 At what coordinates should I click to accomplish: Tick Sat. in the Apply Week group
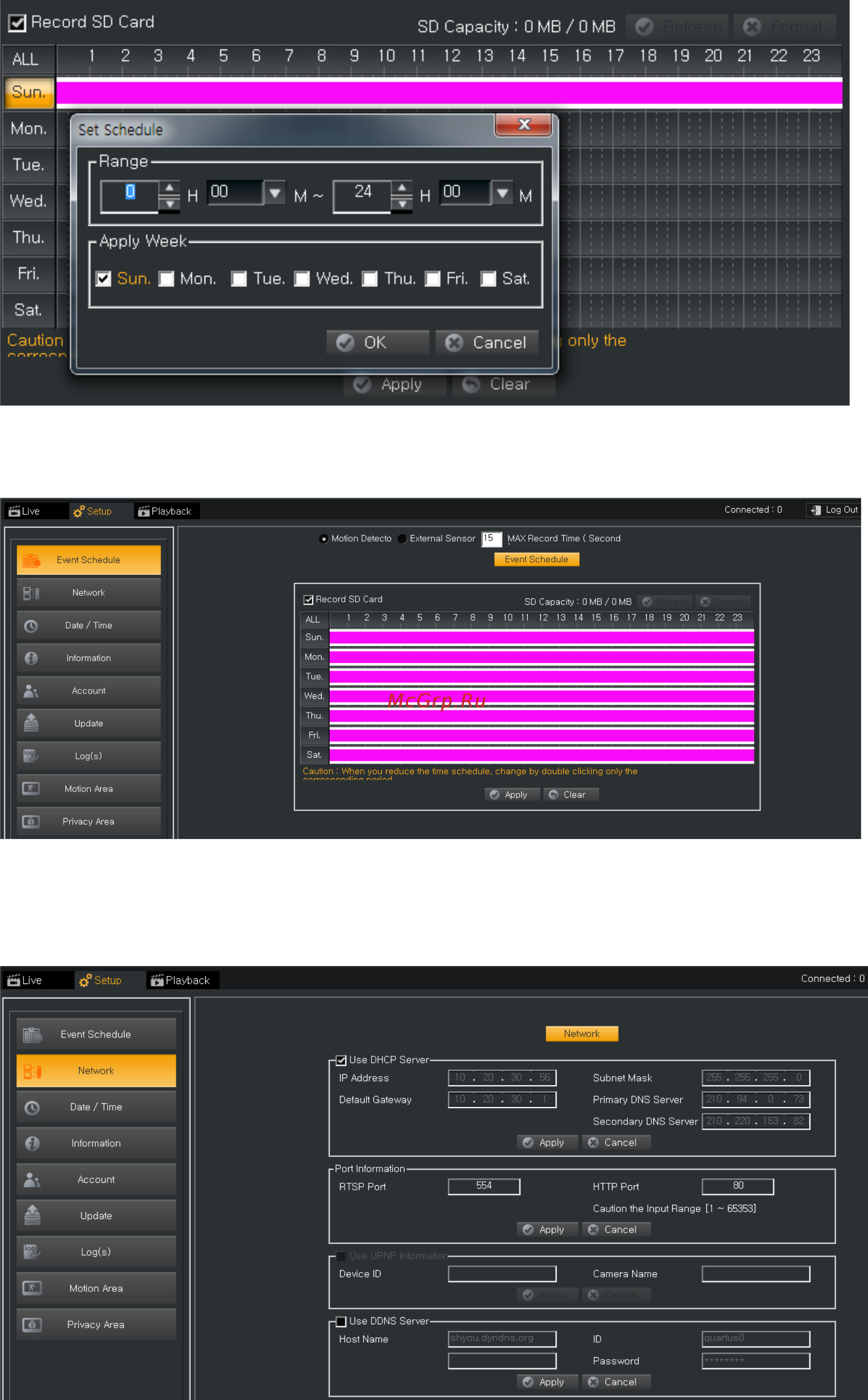click(488, 279)
